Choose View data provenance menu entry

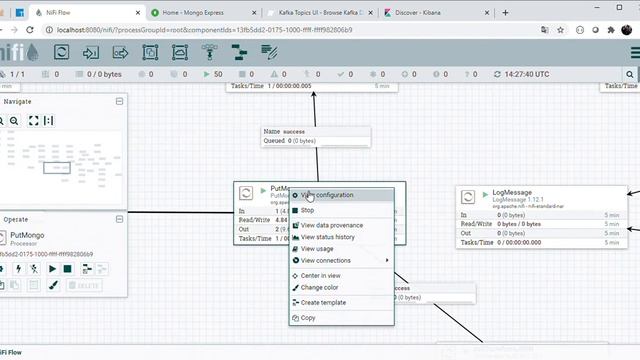click(342, 225)
